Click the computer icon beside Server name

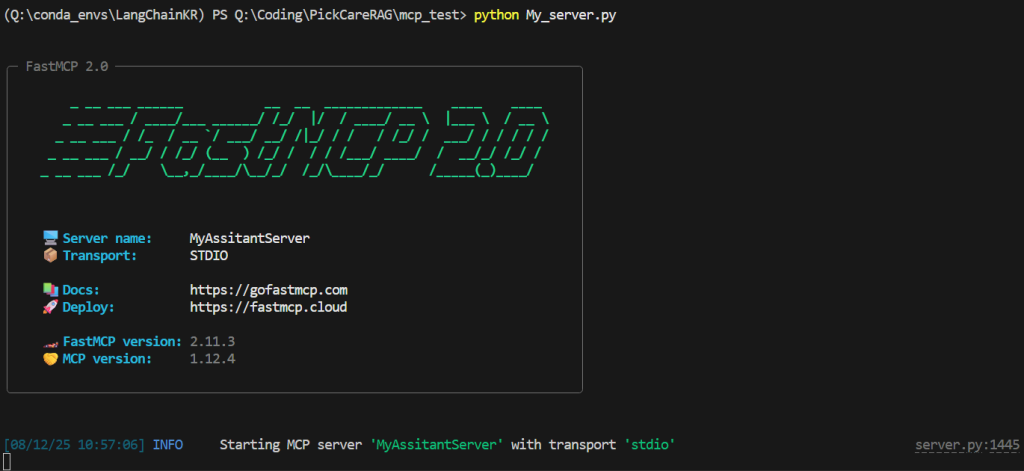point(50,238)
